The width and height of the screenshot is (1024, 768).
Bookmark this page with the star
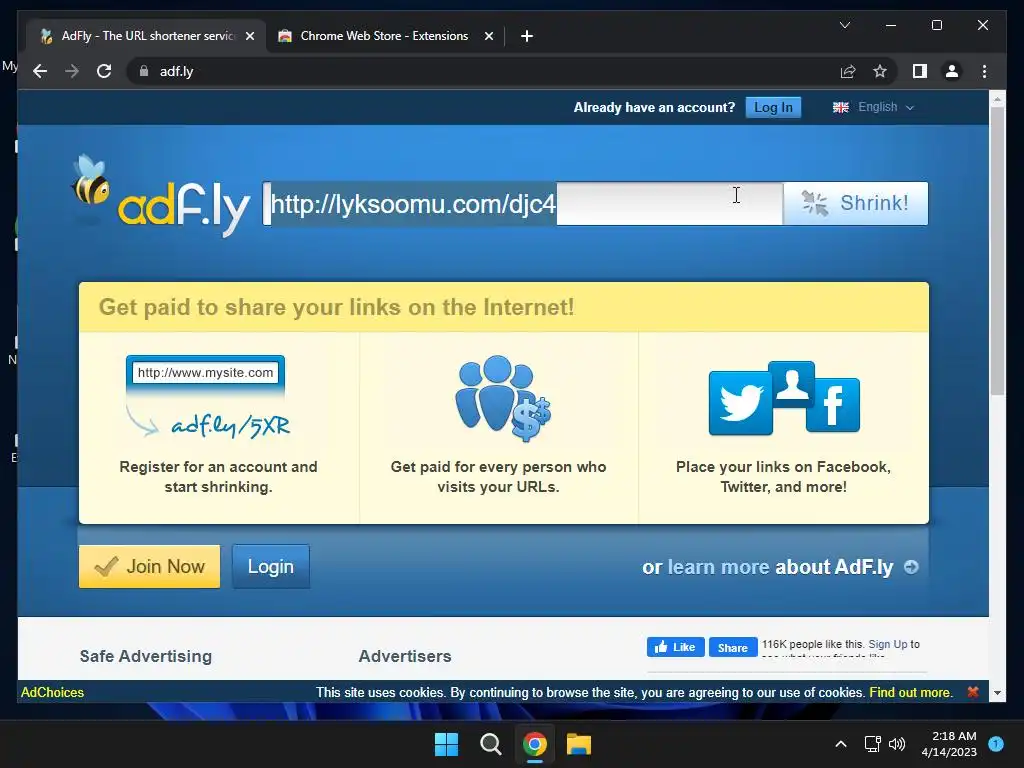(880, 71)
